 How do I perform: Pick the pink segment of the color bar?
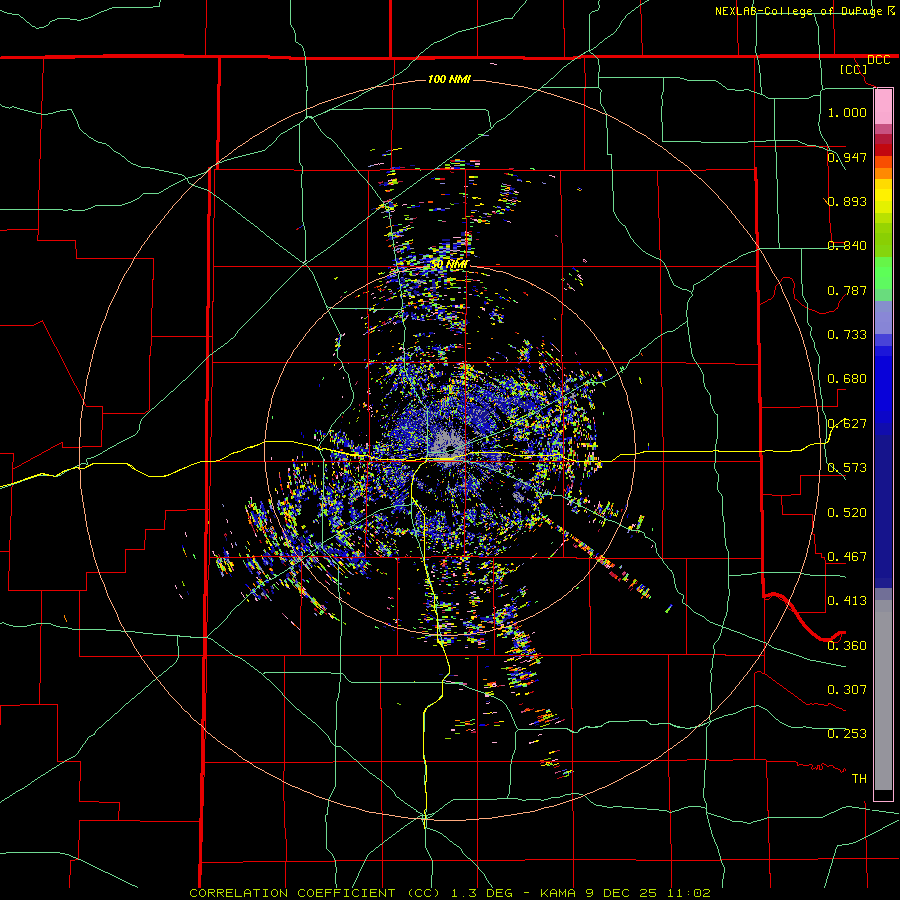tap(883, 107)
